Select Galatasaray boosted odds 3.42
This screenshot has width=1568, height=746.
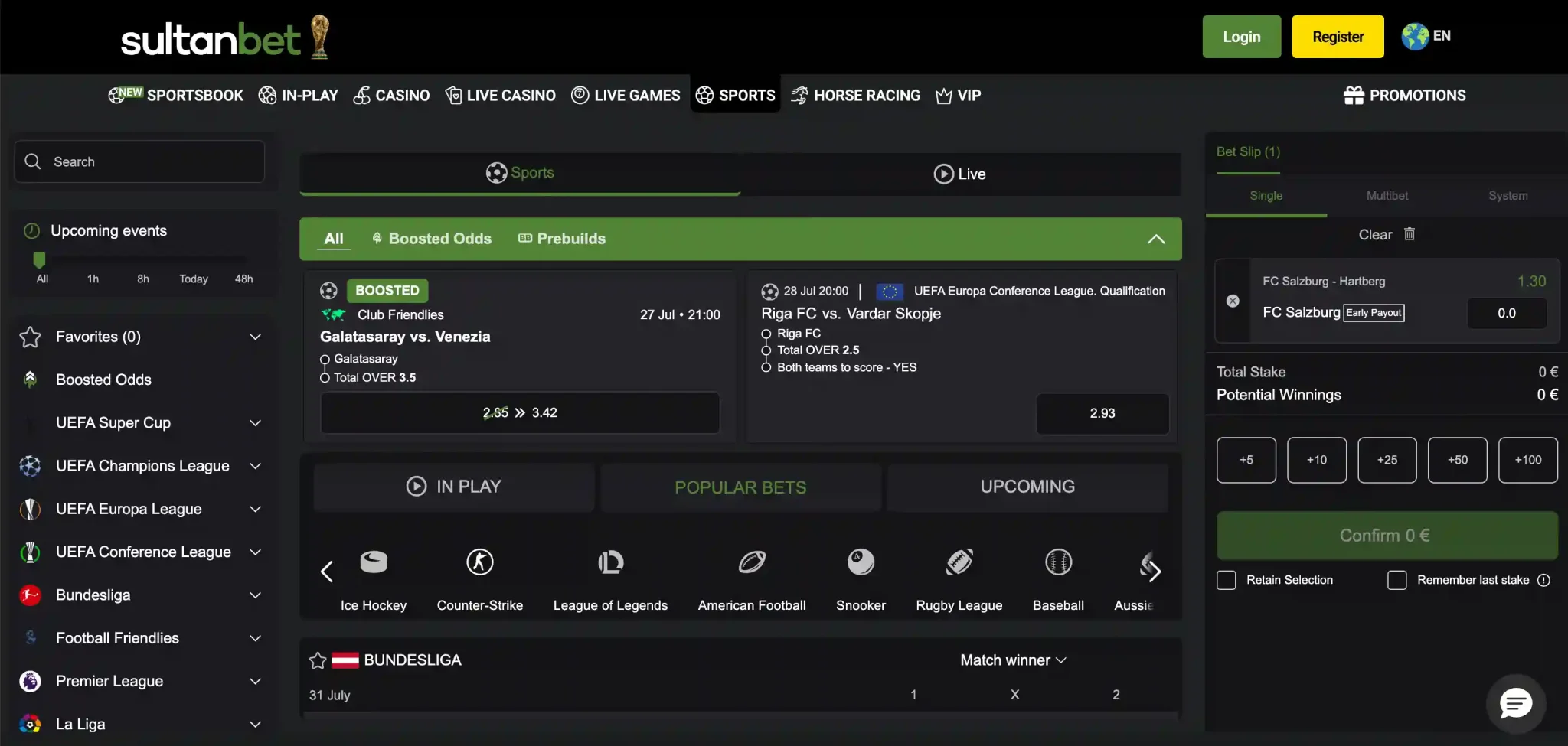coord(520,412)
